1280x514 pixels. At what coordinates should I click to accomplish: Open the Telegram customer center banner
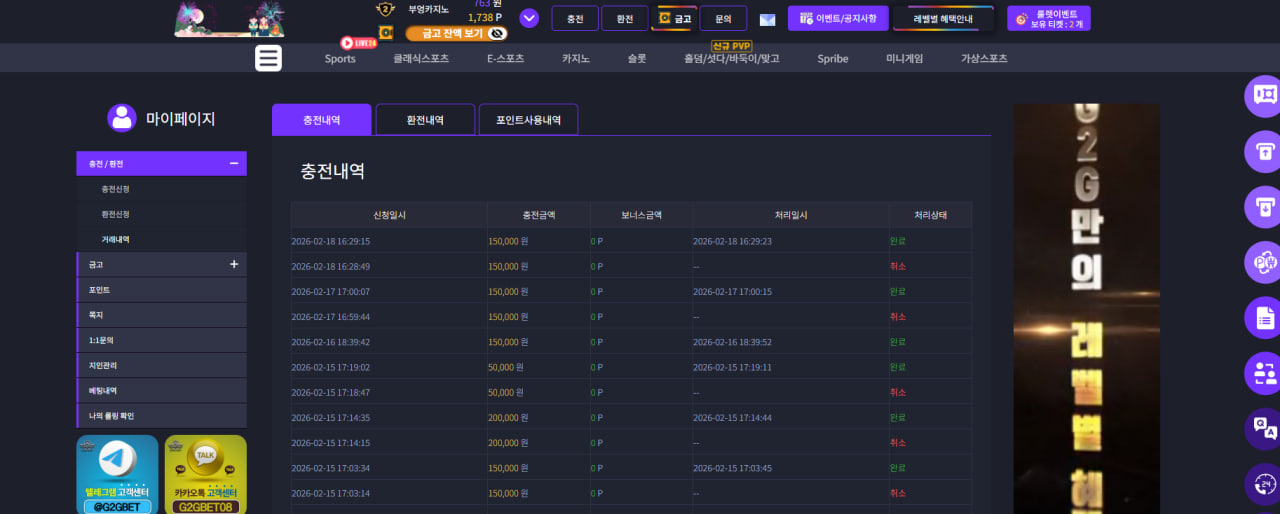tap(118, 474)
